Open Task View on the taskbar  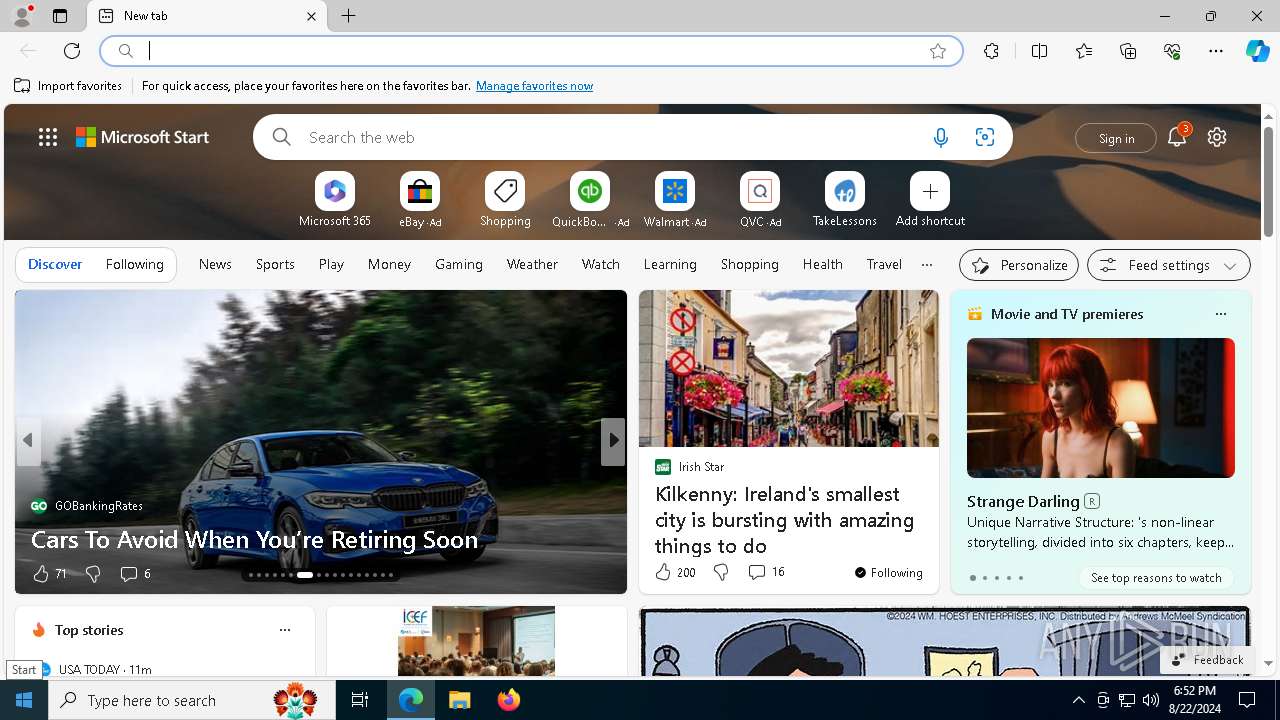(360, 700)
